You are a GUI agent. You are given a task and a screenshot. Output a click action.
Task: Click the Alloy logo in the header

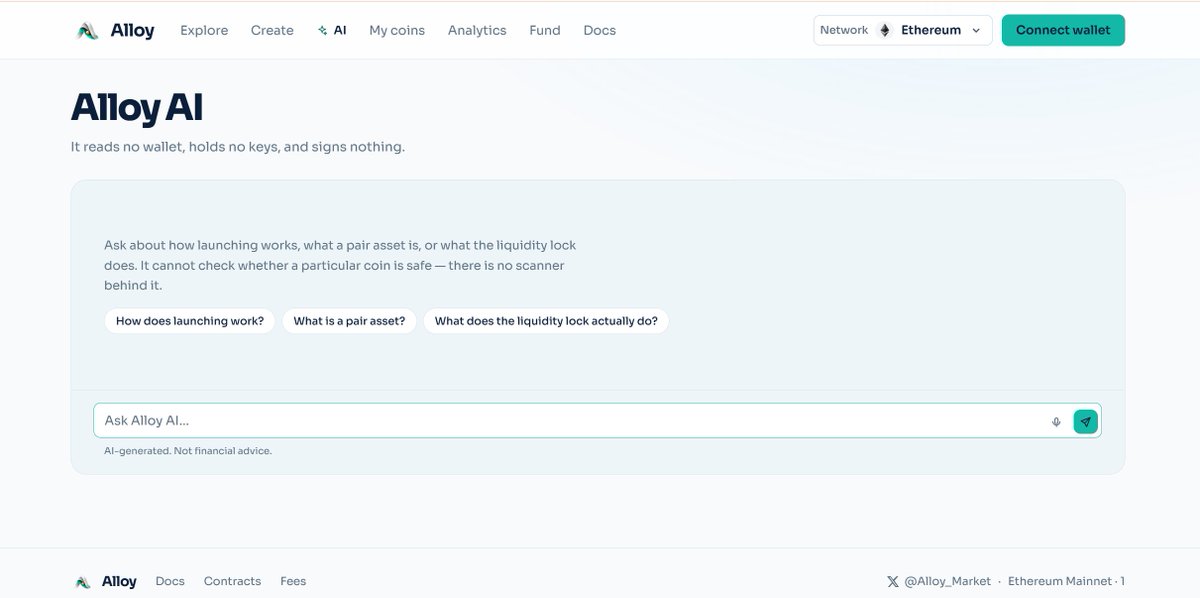point(116,31)
